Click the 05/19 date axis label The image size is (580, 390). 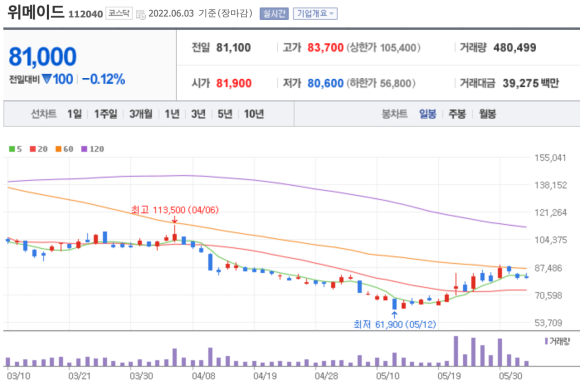point(449,376)
